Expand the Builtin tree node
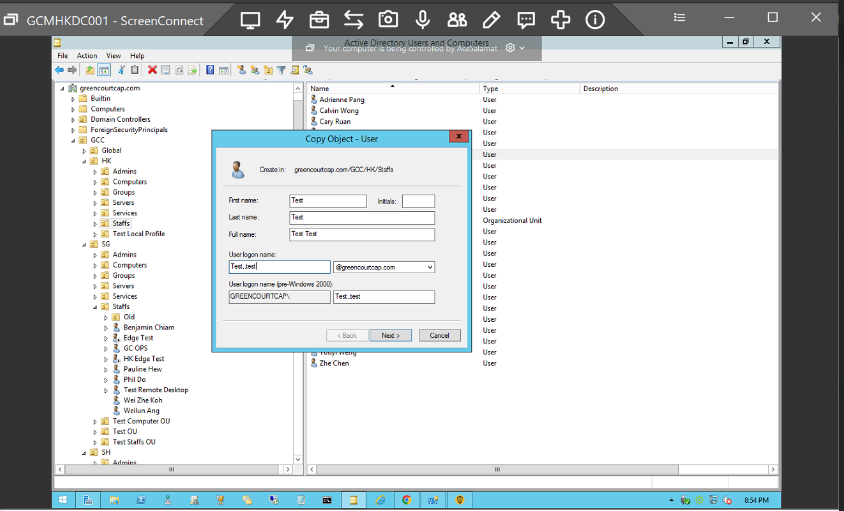Image resolution: width=844 pixels, height=511 pixels. [73, 99]
